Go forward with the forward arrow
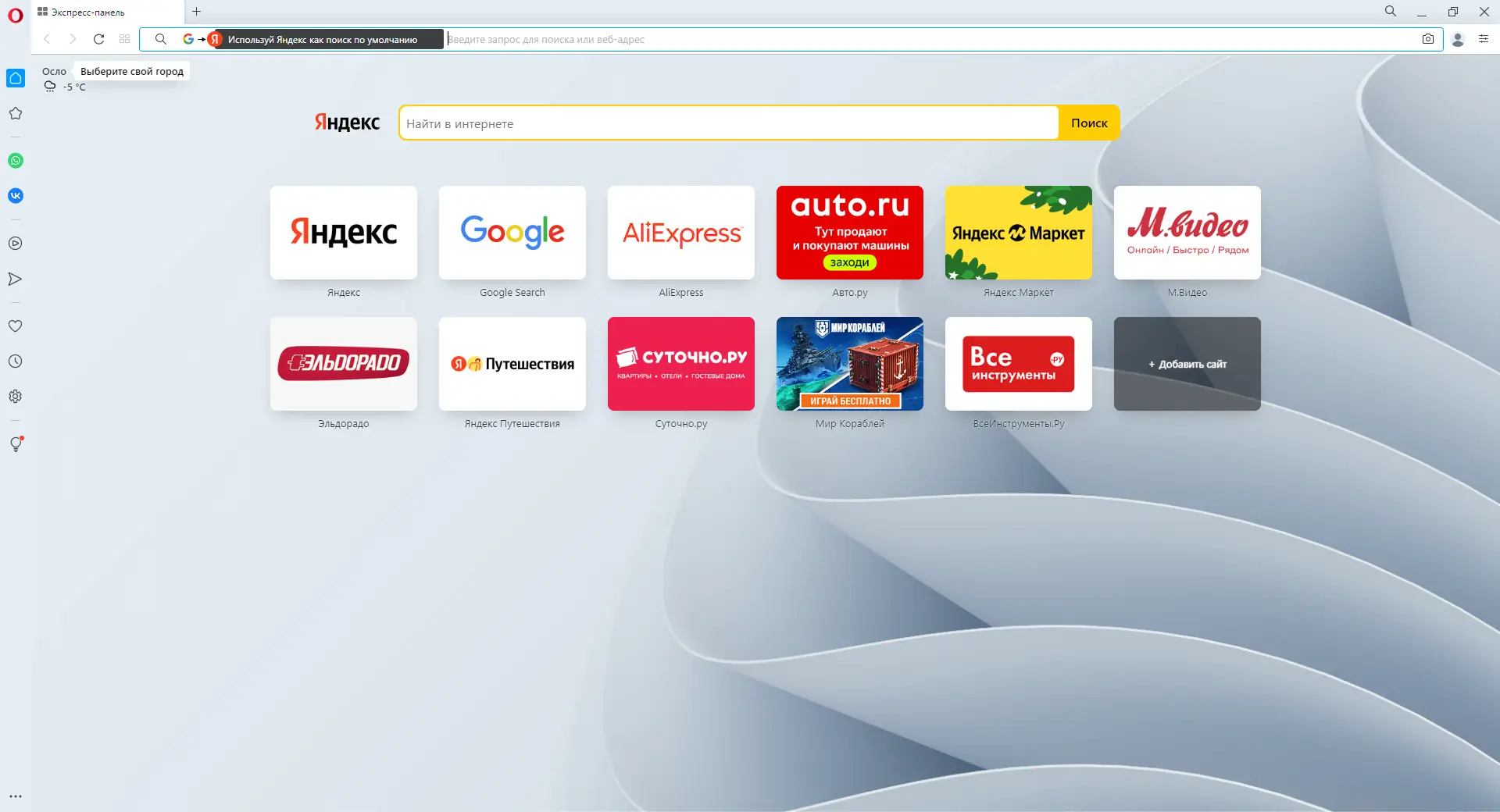 [73, 39]
